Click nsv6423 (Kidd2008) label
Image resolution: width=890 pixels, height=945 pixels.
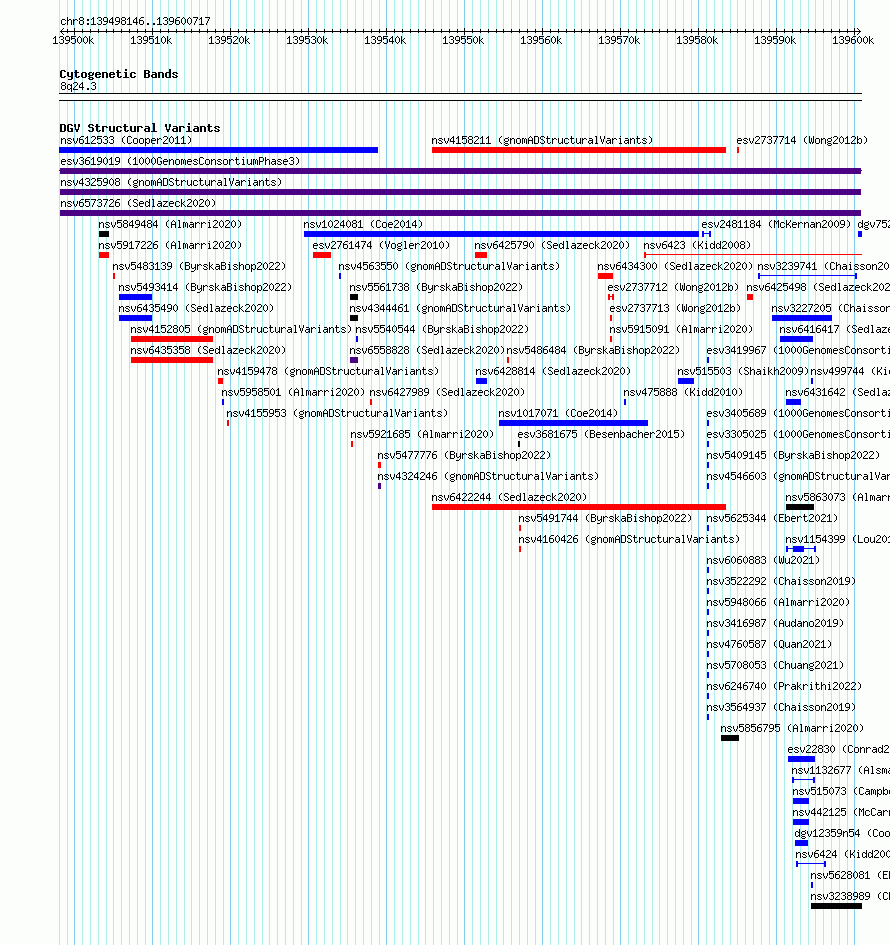[x=697, y=245]
